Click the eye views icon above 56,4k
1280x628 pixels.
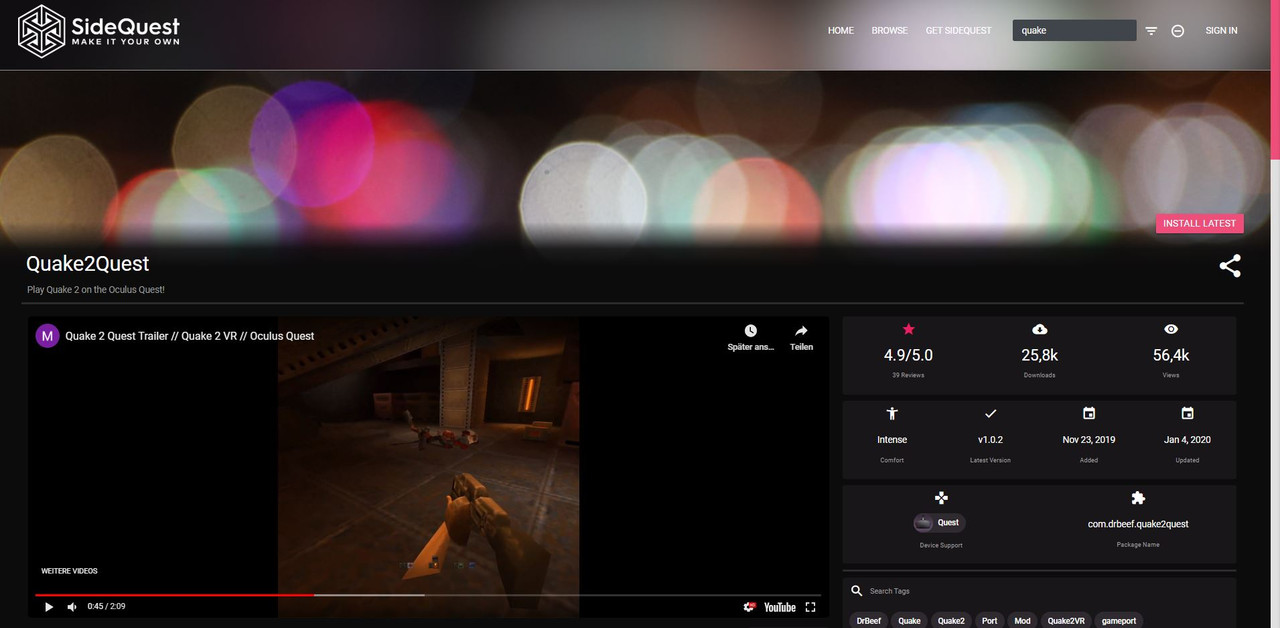coord(1171,329)
